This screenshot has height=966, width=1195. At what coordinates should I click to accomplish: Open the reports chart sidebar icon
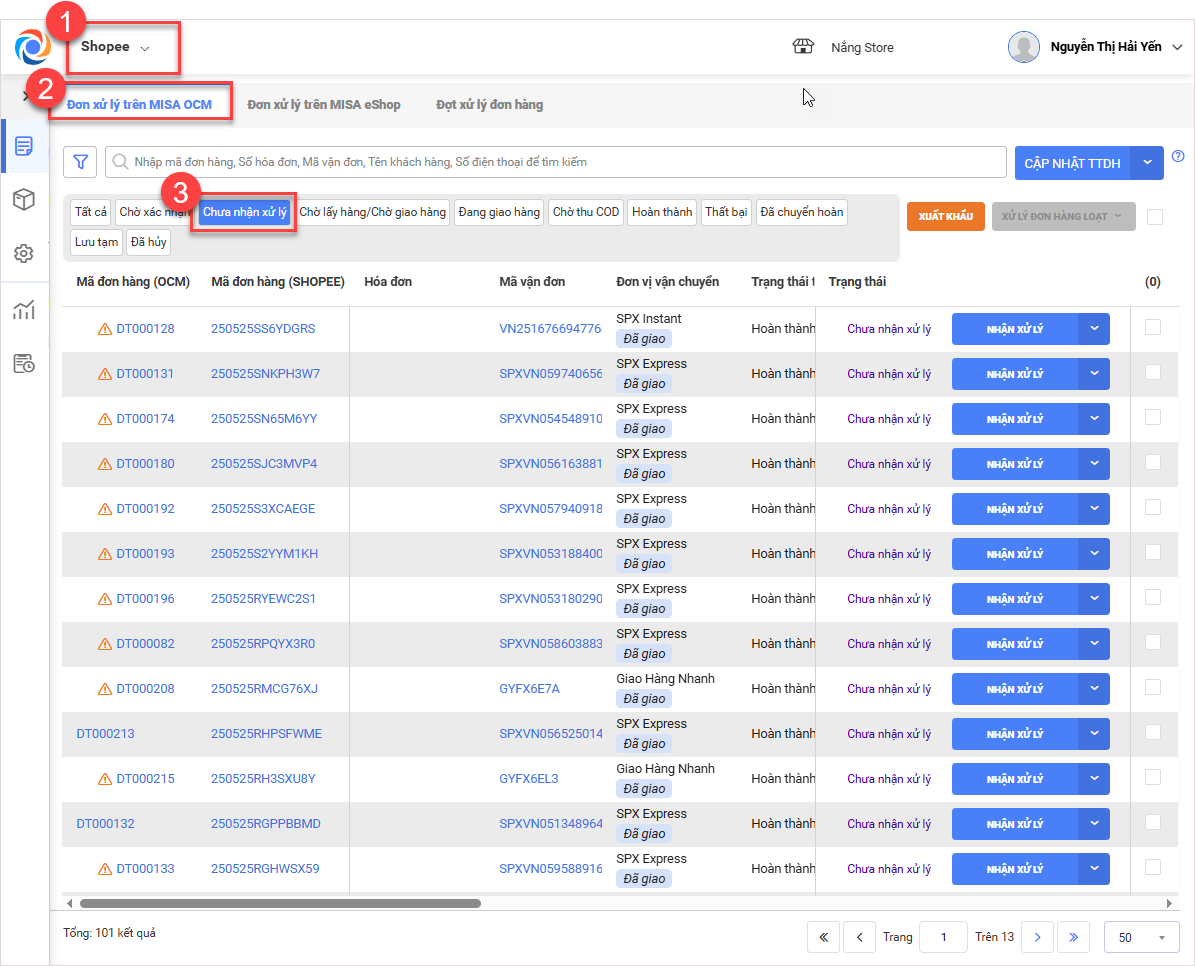pos(24,310)
